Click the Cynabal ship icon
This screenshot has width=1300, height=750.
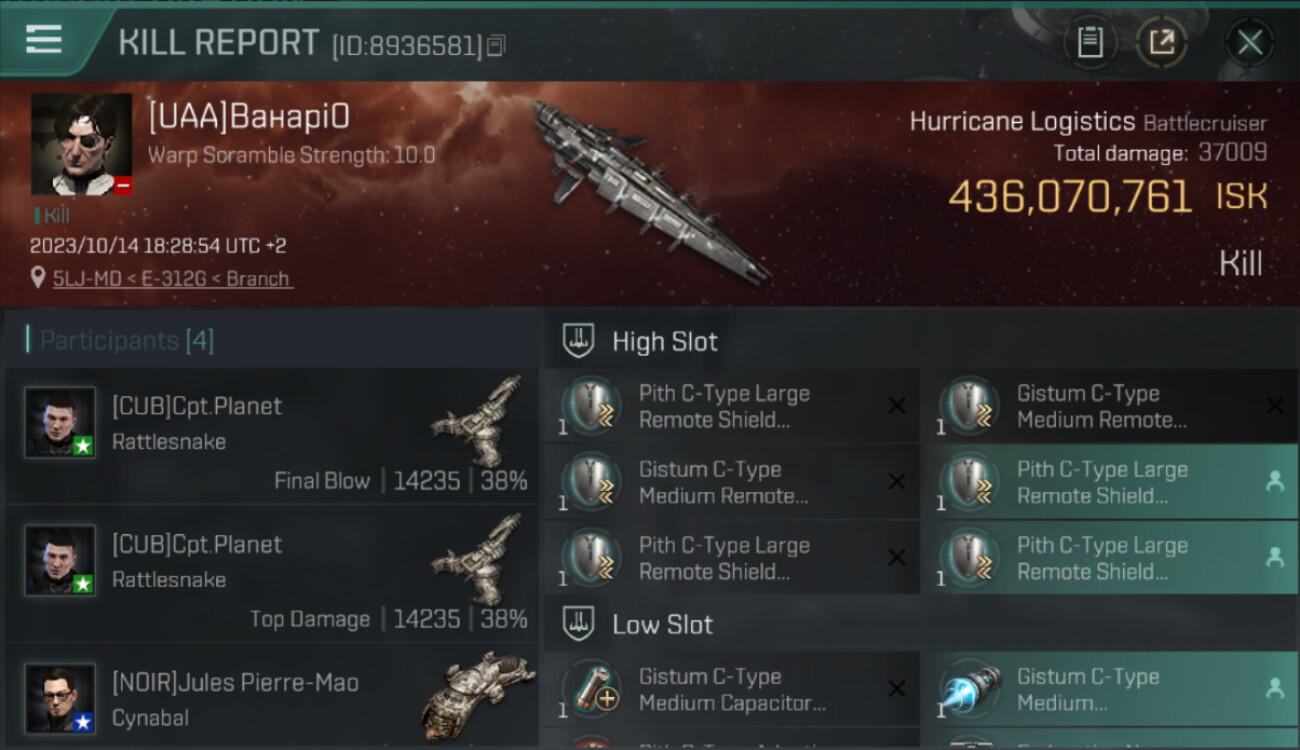[478, 696]
